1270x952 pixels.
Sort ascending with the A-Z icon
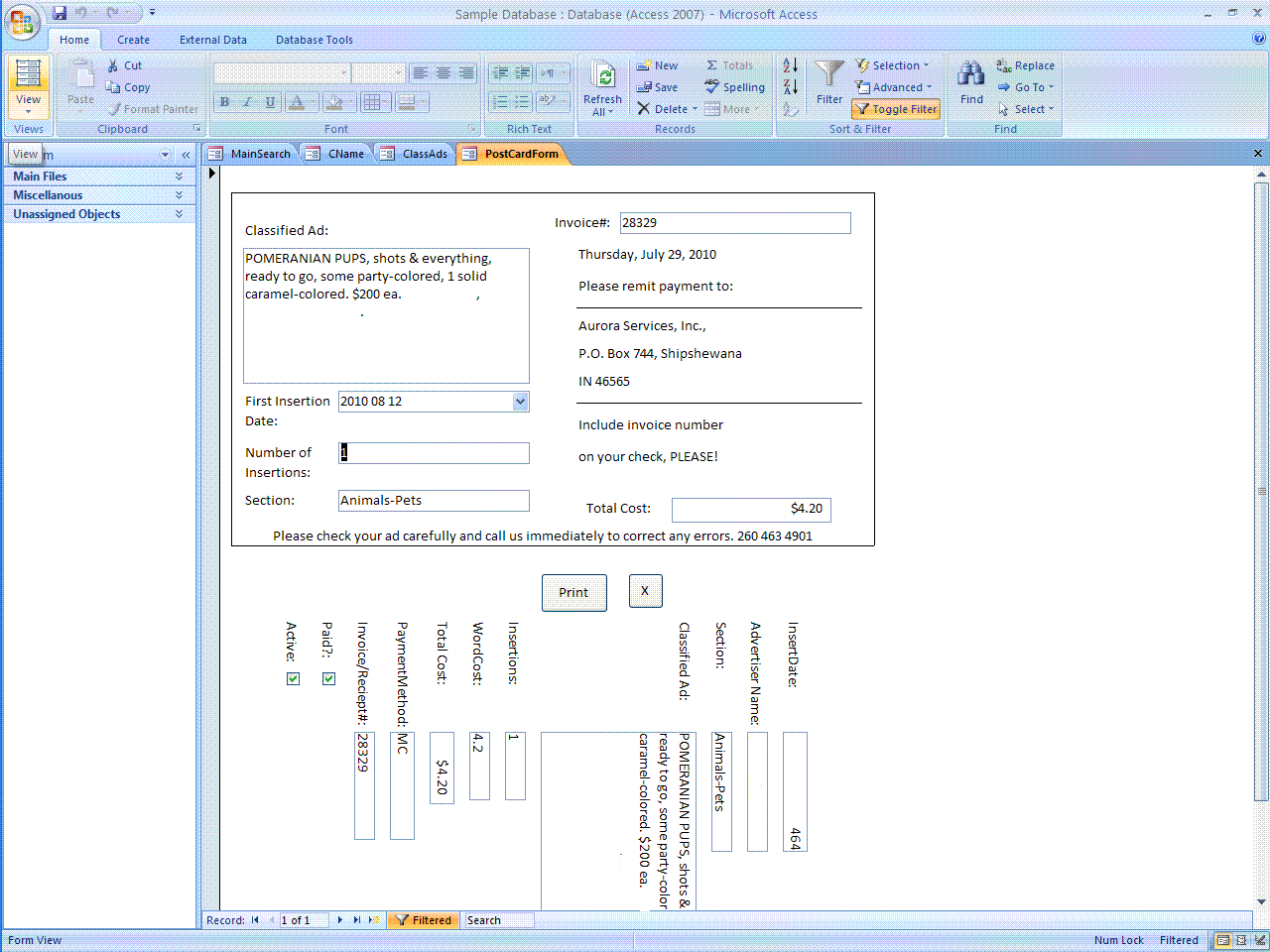tap(791, 65)
